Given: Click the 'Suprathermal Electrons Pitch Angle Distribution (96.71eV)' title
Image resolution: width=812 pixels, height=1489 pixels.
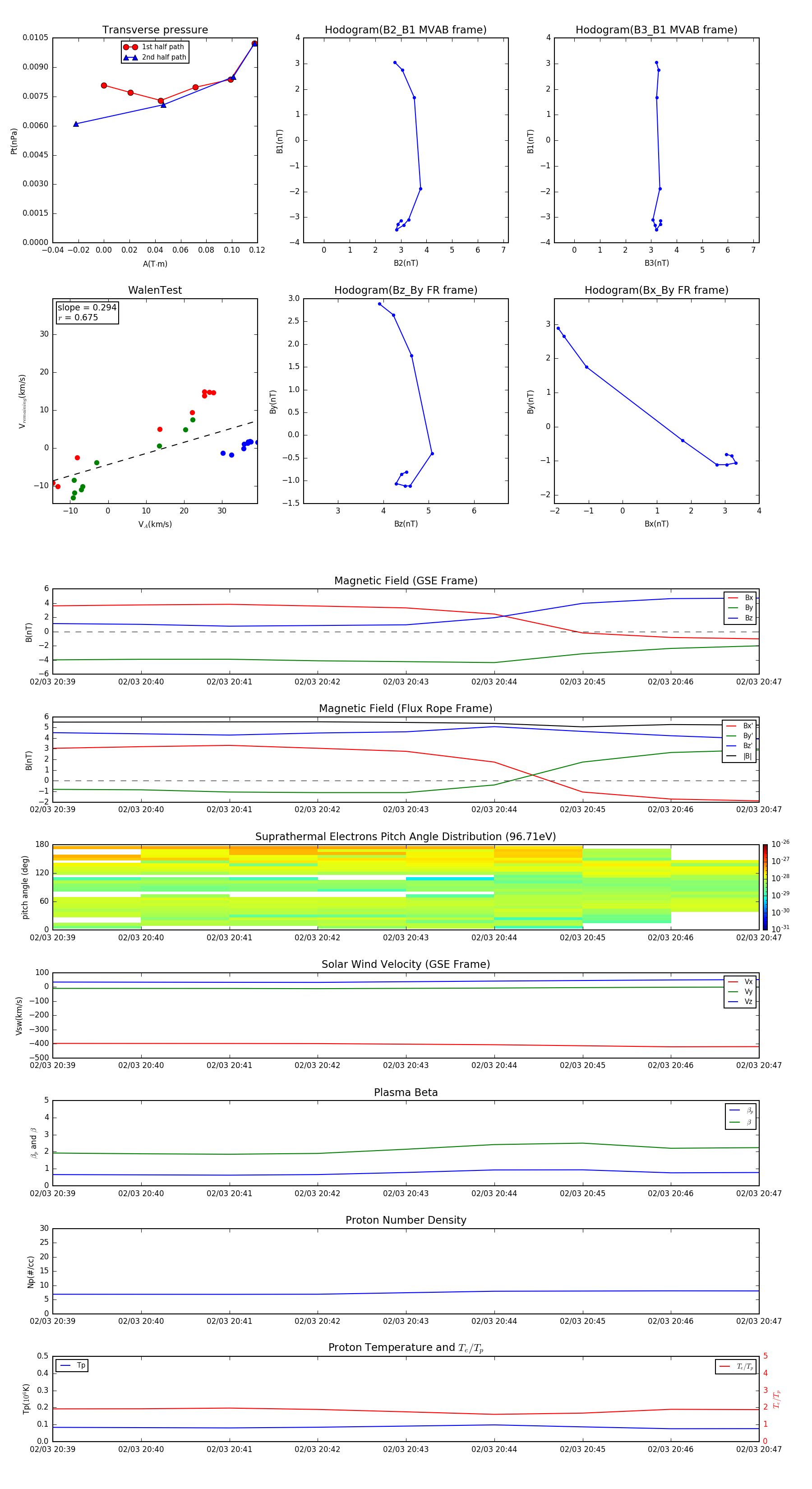Looking at the screenshot, I should tap(406, 837).
